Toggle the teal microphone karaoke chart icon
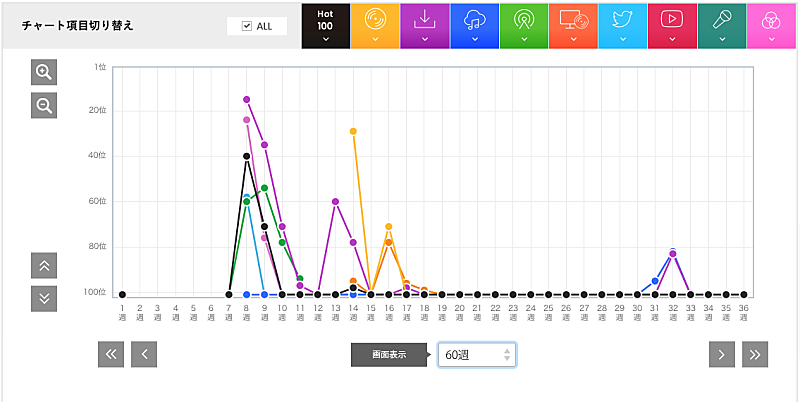 721,25
